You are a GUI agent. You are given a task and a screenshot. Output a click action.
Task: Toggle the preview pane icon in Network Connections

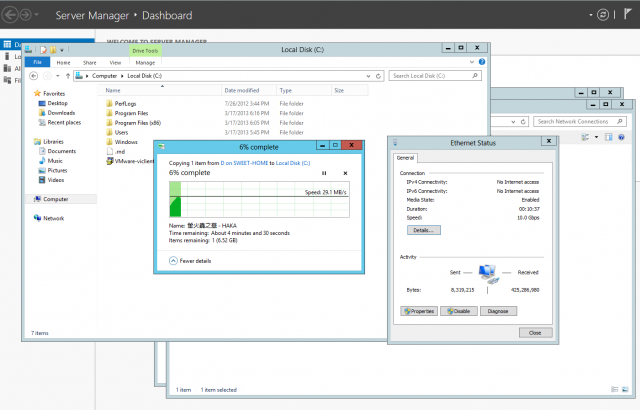click(x=609, y=137)
